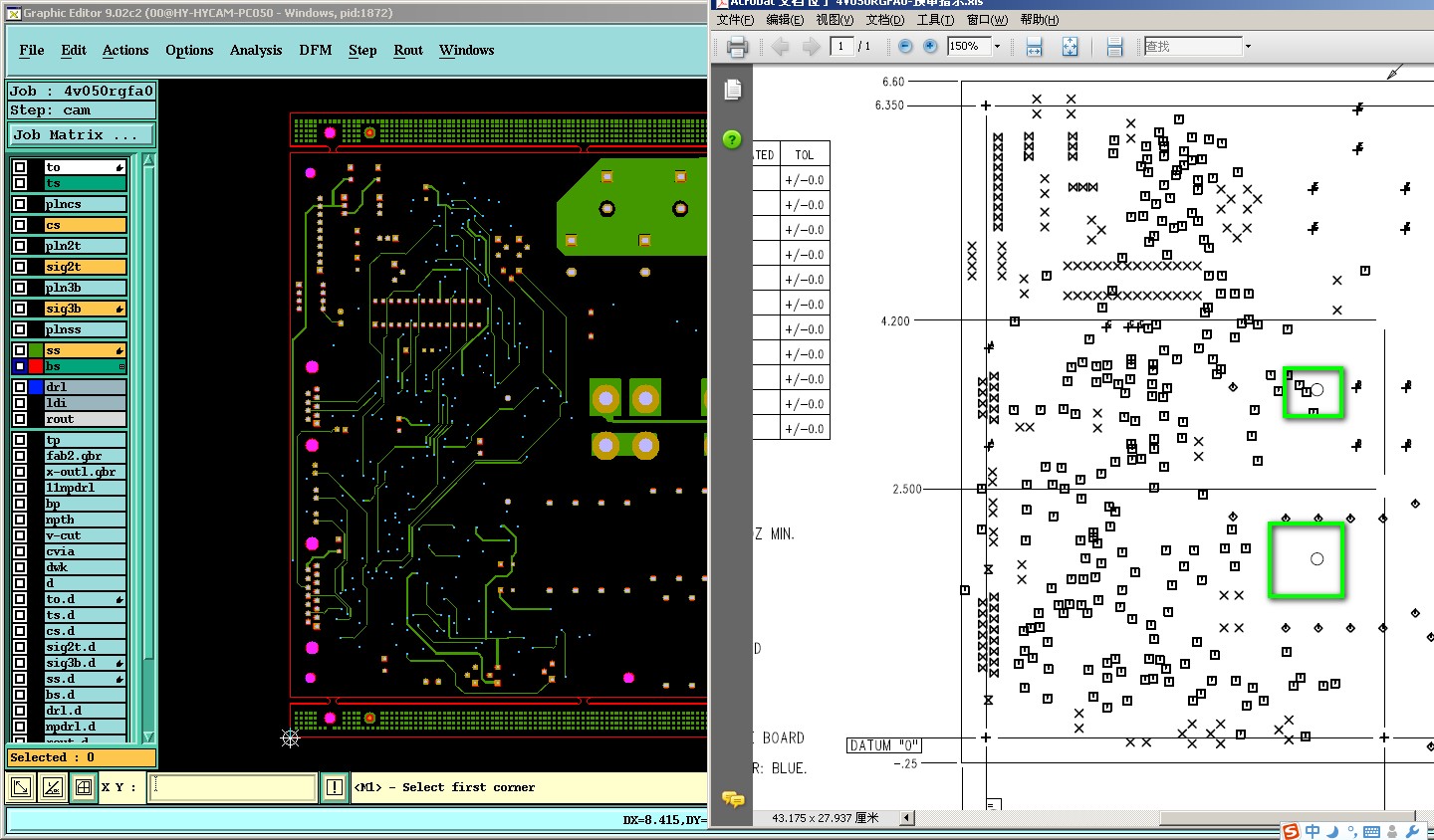
Task: Open the Windows menu in Graphic Editor
Action: 467,50
